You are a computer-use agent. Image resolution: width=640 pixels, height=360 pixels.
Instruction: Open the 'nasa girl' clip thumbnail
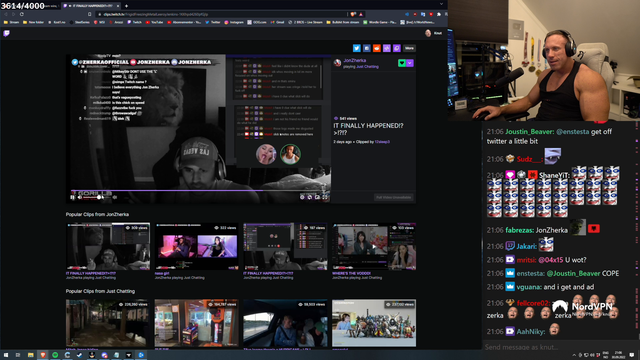(x=196, y=246)
